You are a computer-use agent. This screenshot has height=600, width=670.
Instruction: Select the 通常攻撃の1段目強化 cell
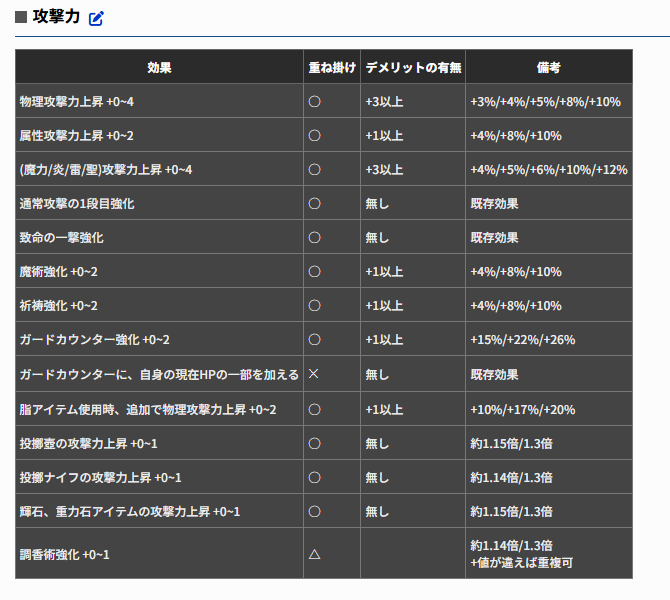tap(159, 203)
